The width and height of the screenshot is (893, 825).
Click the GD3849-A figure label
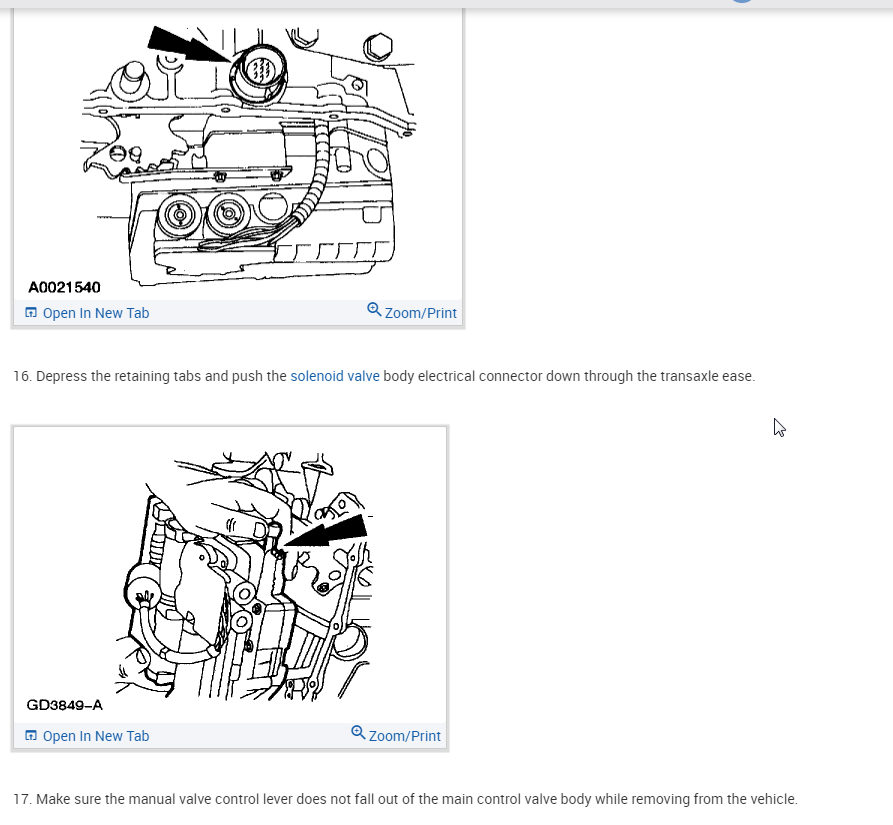click(64, 705)
